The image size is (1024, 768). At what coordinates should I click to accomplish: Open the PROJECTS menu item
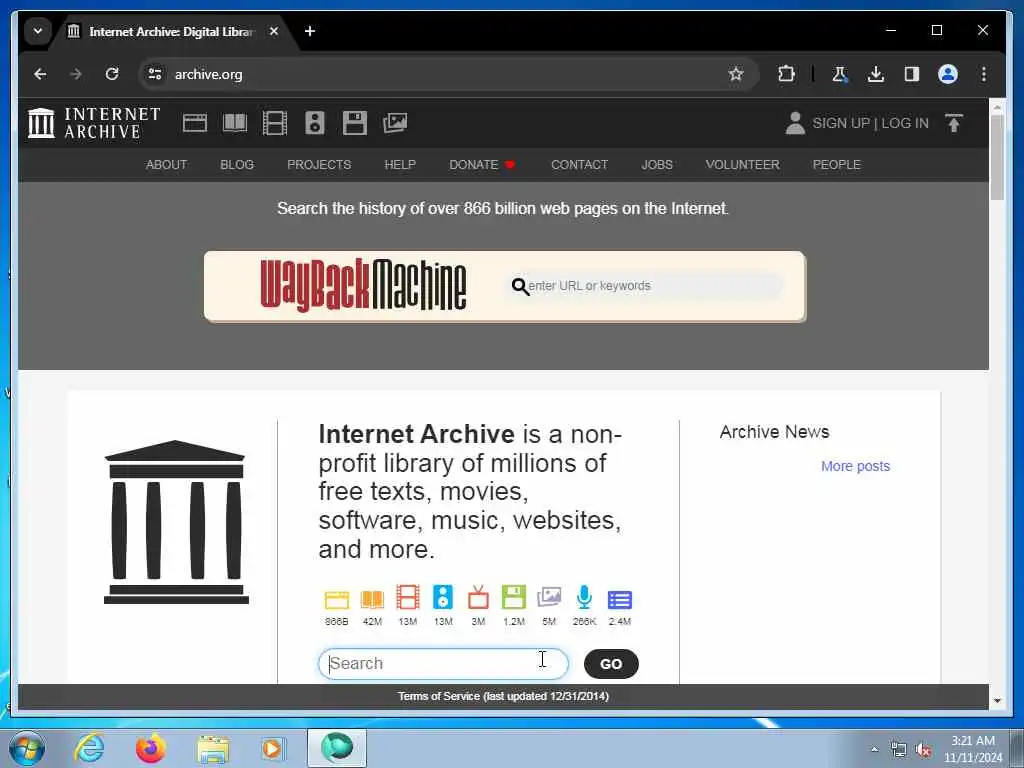(x=319, y=165)
